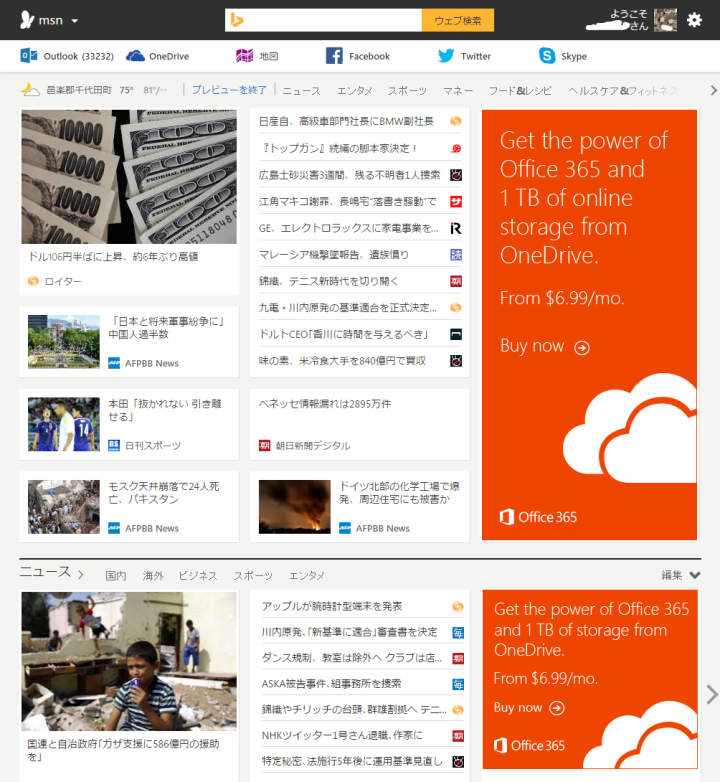Screen dimensions: 720x782
Task: Open the park thumbnail for 日本と将来軍事紛争に
Action: coord(64,342)
